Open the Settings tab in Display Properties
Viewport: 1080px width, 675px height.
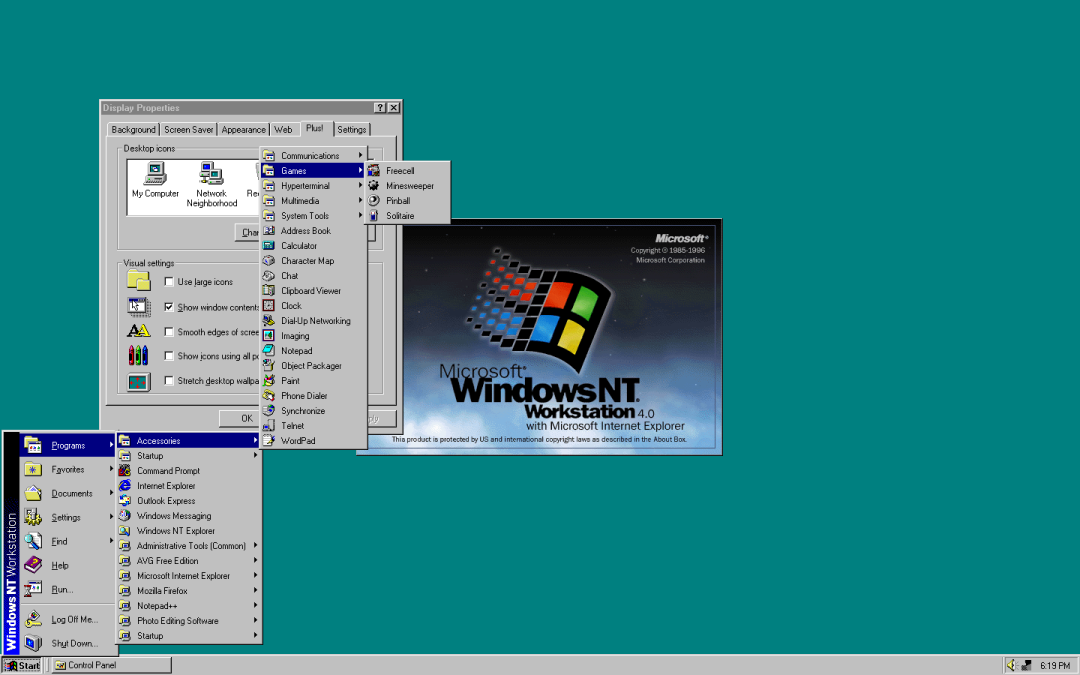[x=352, y=129]
